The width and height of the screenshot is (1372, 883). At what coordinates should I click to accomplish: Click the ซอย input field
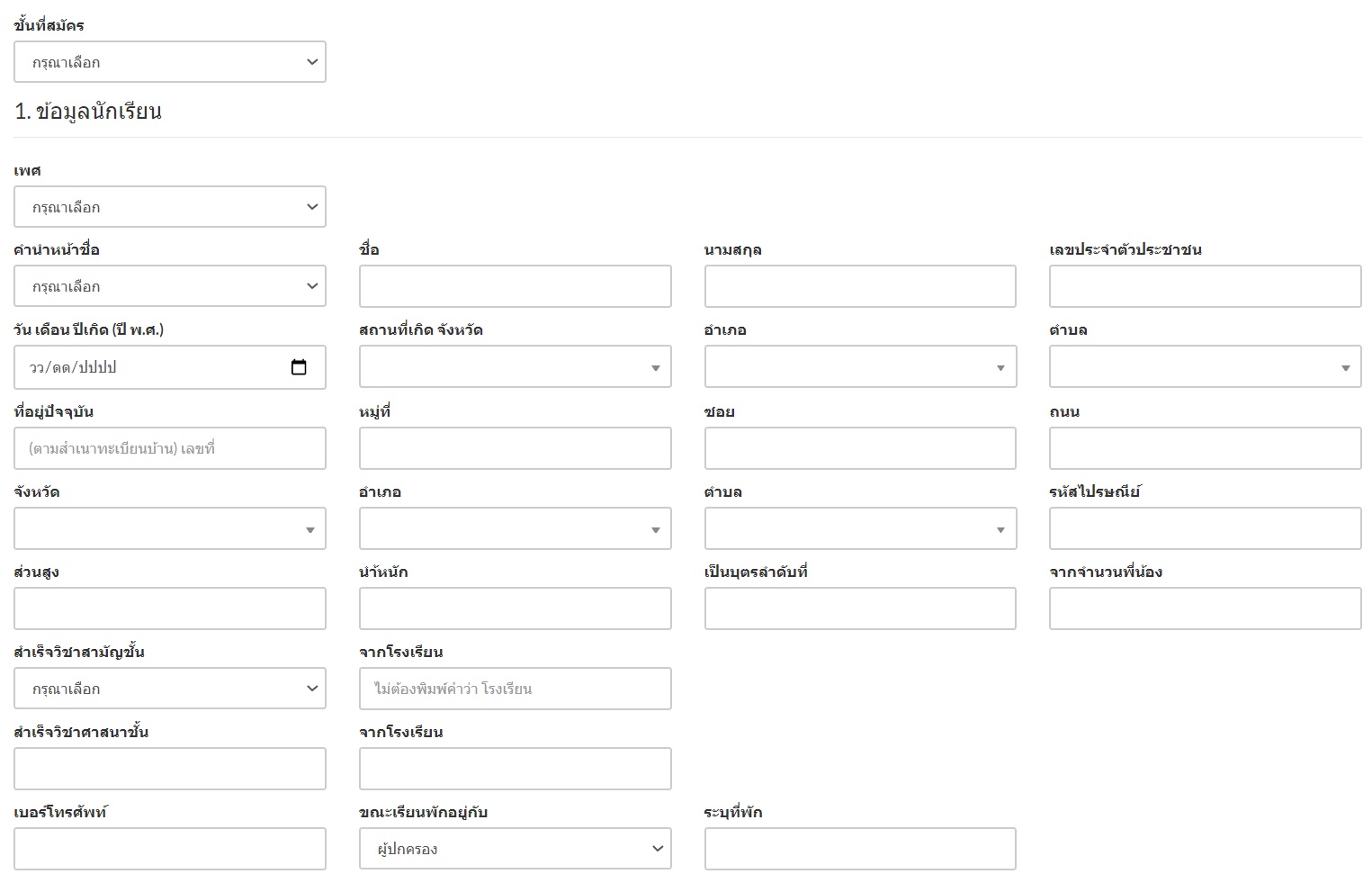[860, 448]
